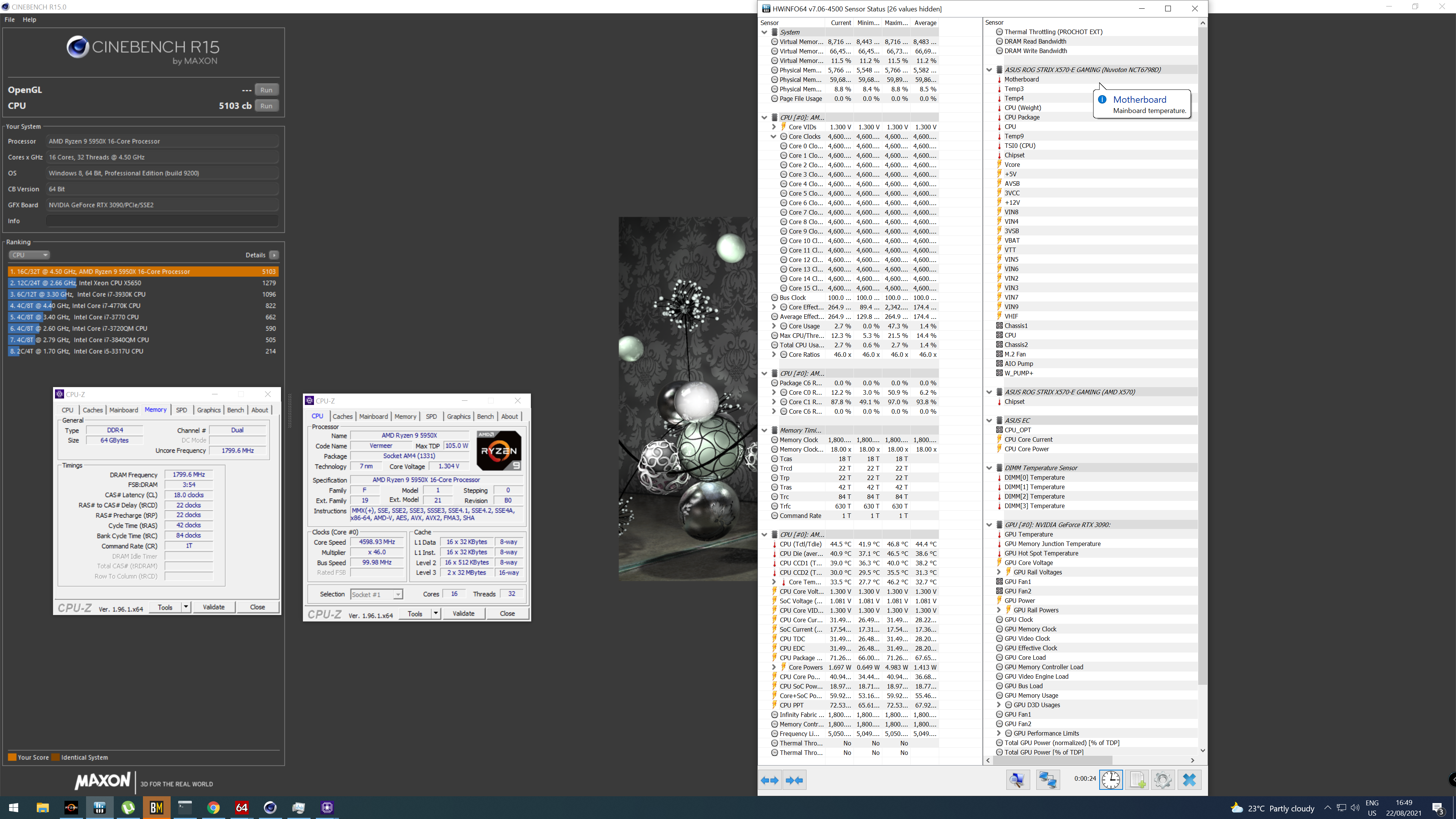Open Mainboard tab in CPU-Z memory window
This screenshot has height=819, width=1456.
click(124, 410)
